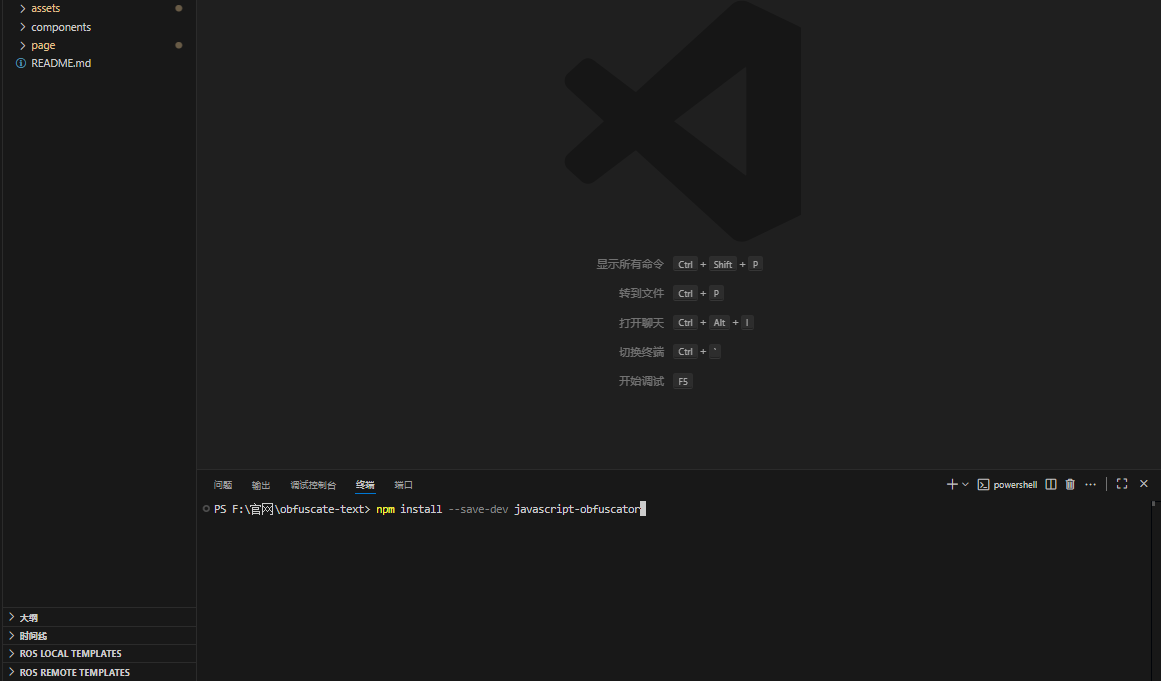Click the F5 key label

tap(683, 381)
